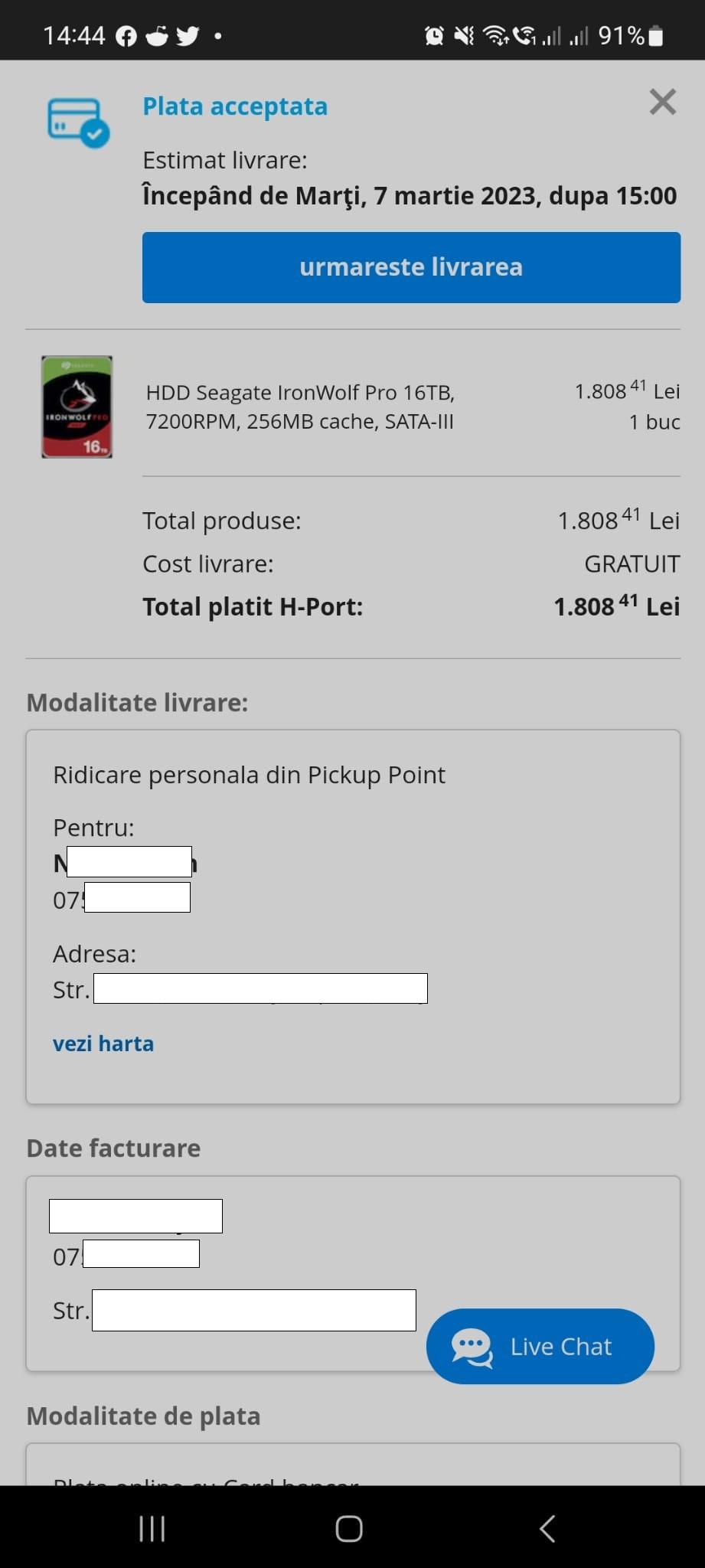Open the HDD Seagate IronWolf Pro product title
705x1568 pixels.
pyautogui.click(x=300, y=407)
